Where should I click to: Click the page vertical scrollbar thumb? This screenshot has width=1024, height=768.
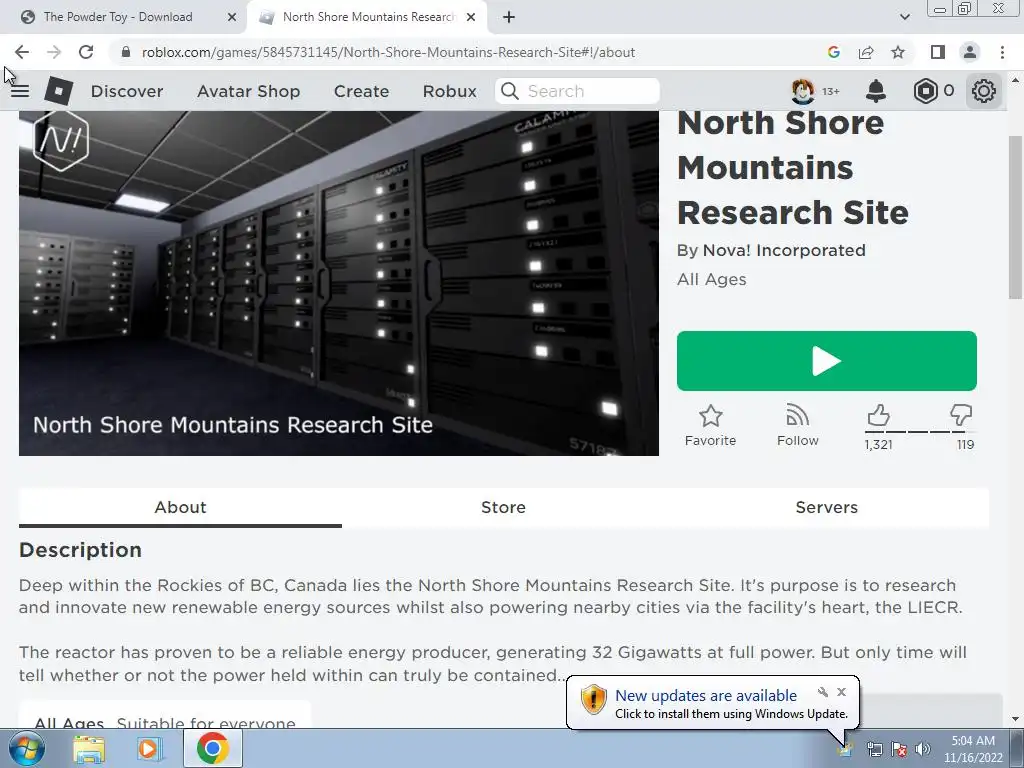1015,217
